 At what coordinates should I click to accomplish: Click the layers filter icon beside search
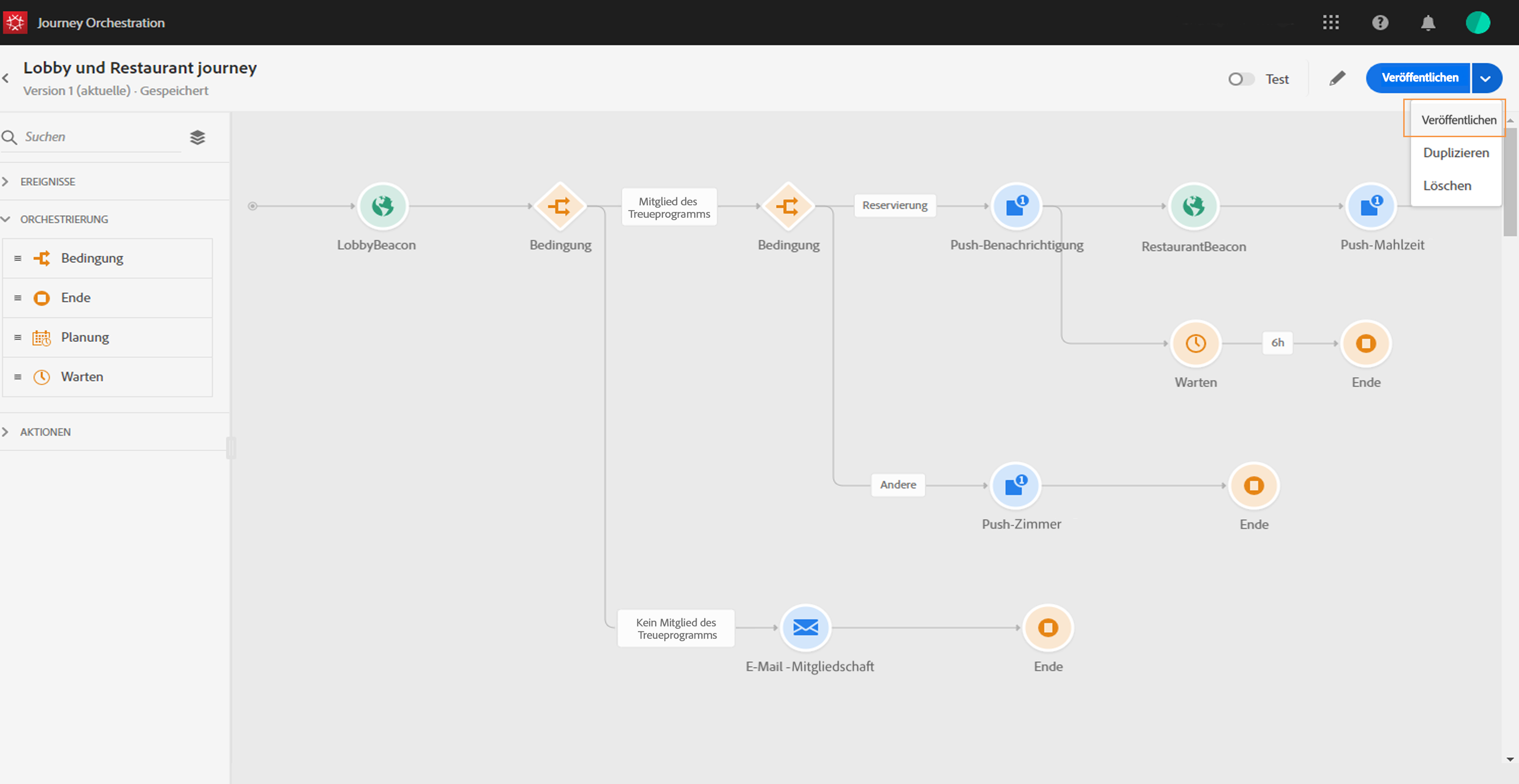[x=198, y=137]
